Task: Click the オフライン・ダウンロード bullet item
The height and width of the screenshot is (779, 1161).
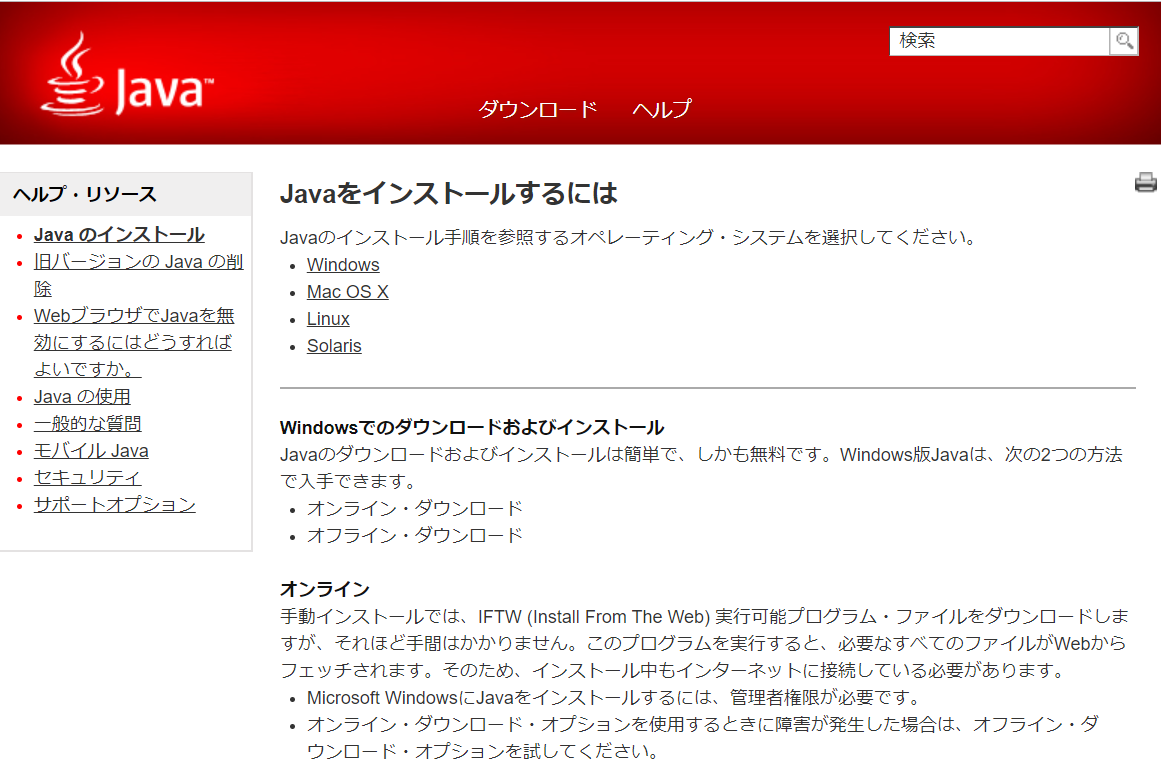Action: [415, 535]
